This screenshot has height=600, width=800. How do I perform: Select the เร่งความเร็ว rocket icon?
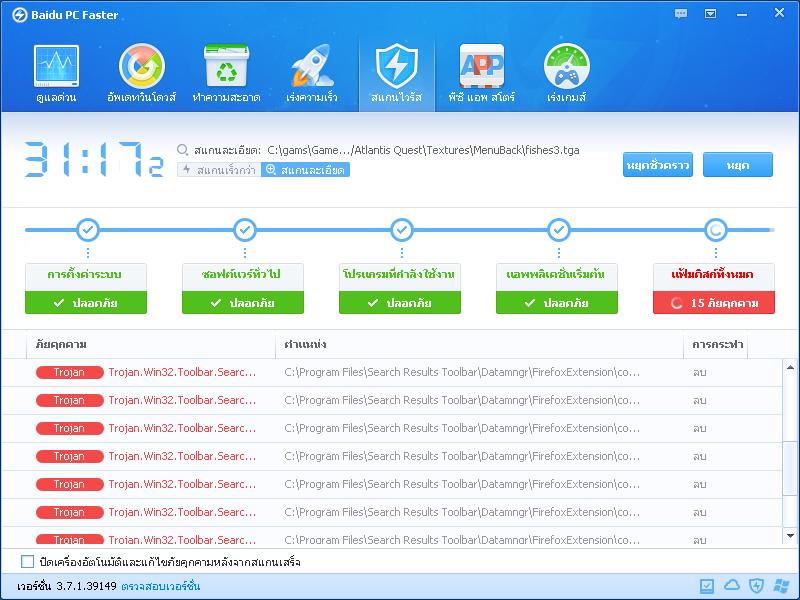(x=311, y=68)
